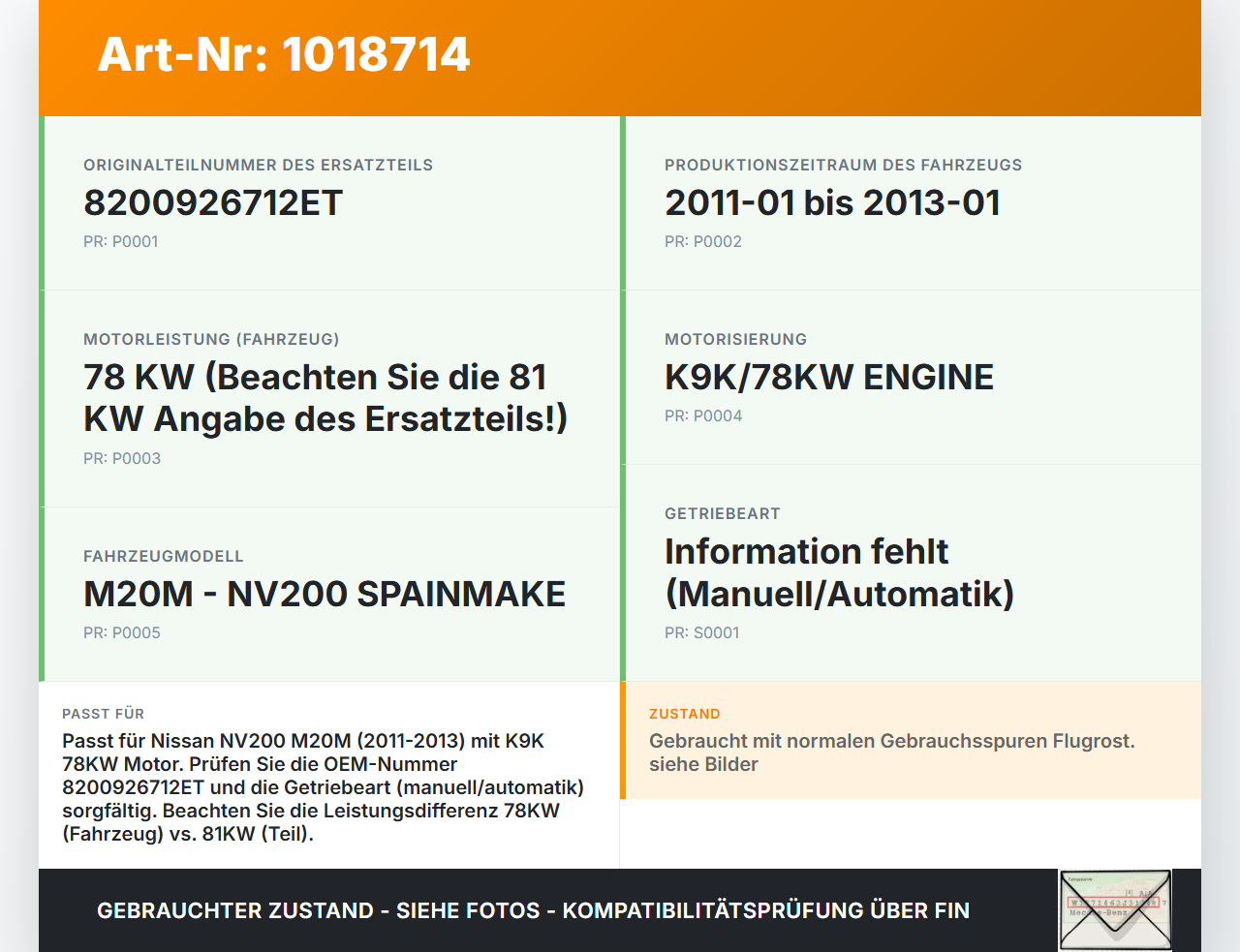This screenshot has height=952, width=1240.
Task: Click the 'FAHRZEUGMODELL' label
Action: (164, 556)
